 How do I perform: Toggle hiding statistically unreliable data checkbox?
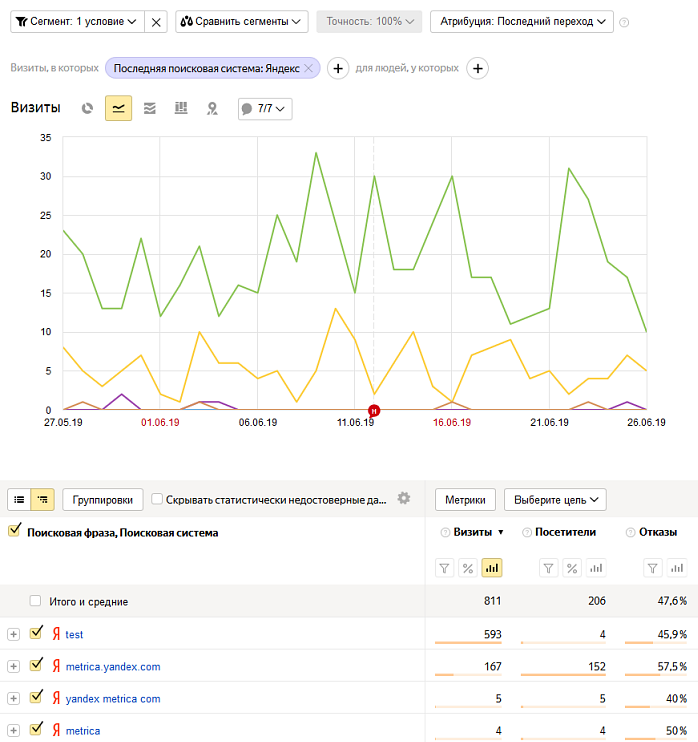tap(157, 499)
